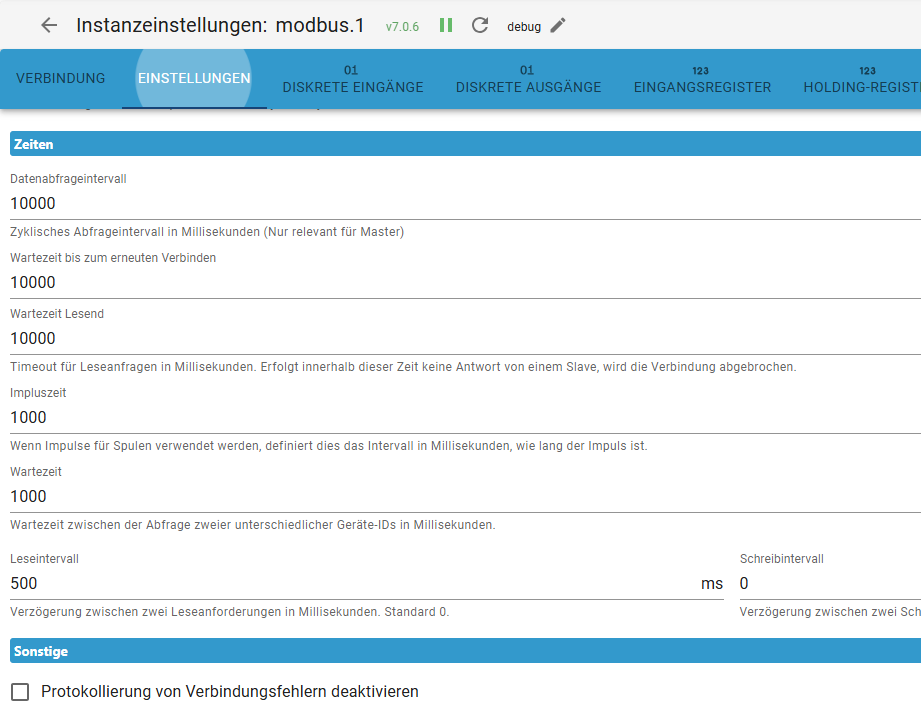Change the Leseintervall value 500
The height and width of the screenshot is (713, 921).
coord(352,584)
